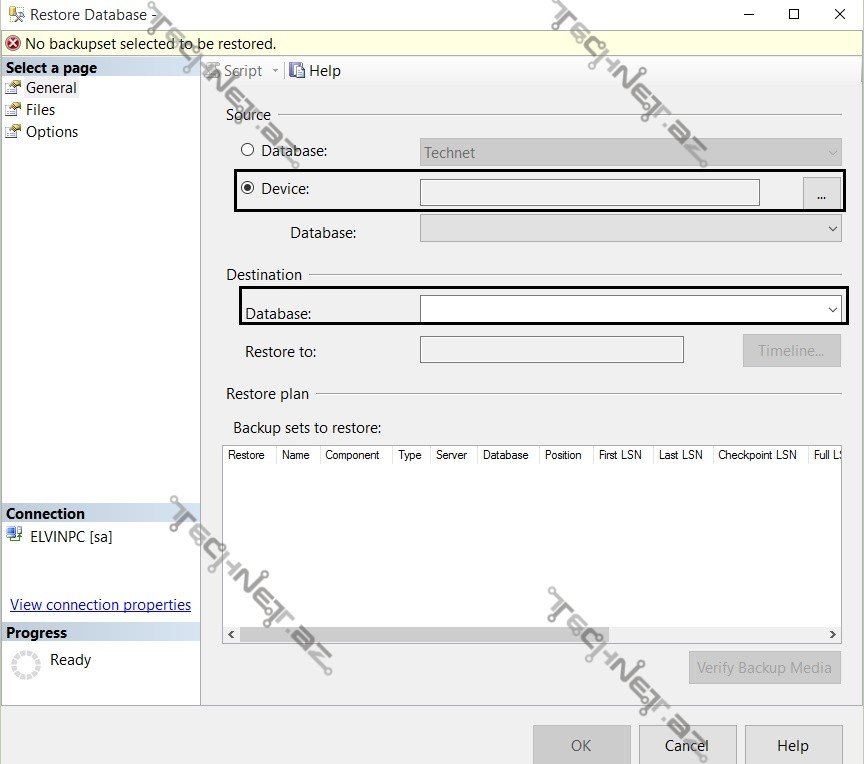Click the red error icon in warning bar
The height and width of the screenshot is (764, 864).
tap(13, 44)
